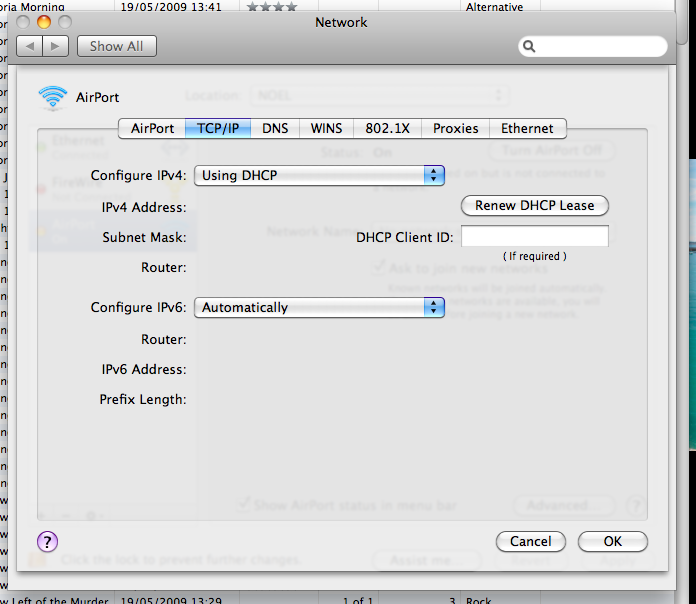
Task: Open the Proxies tab
Action: tap(455, 129)
